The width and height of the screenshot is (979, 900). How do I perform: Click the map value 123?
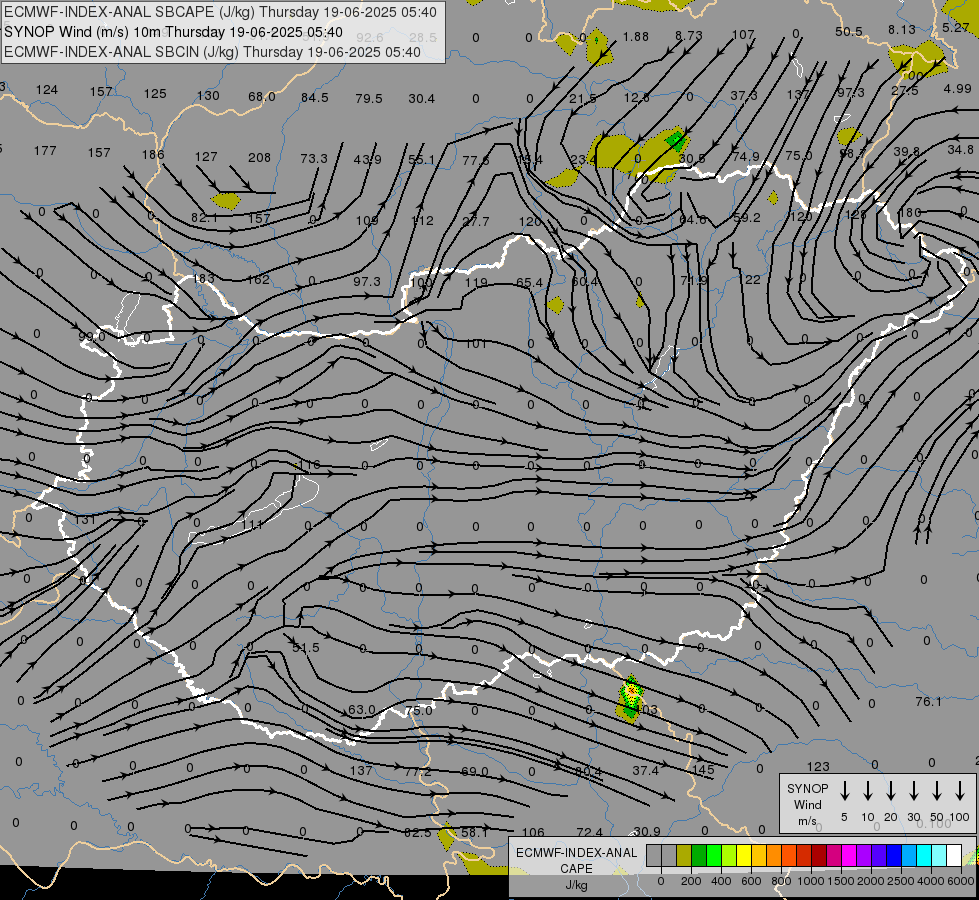[818, 766]
